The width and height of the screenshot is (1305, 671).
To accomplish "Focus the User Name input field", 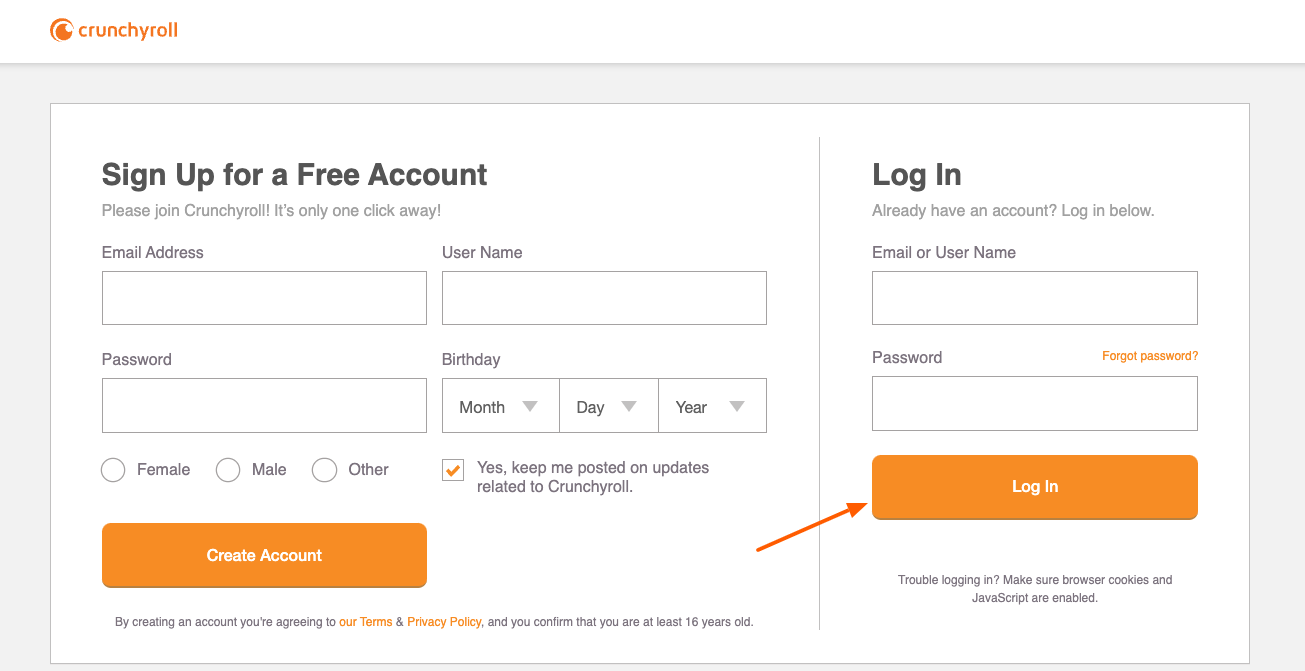I will 604,298.
